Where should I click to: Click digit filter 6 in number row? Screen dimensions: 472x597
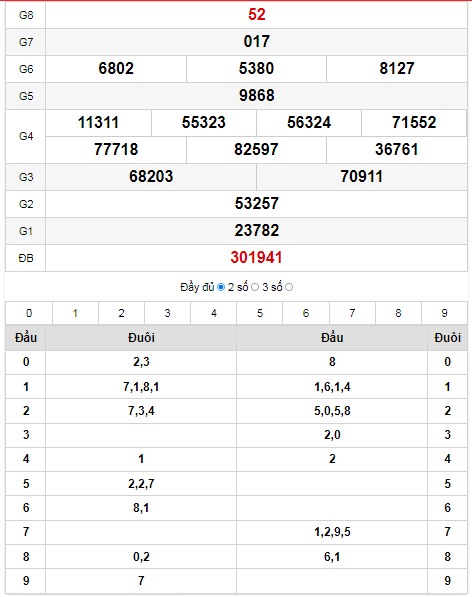pyautogui.click(x=306, y=313)
